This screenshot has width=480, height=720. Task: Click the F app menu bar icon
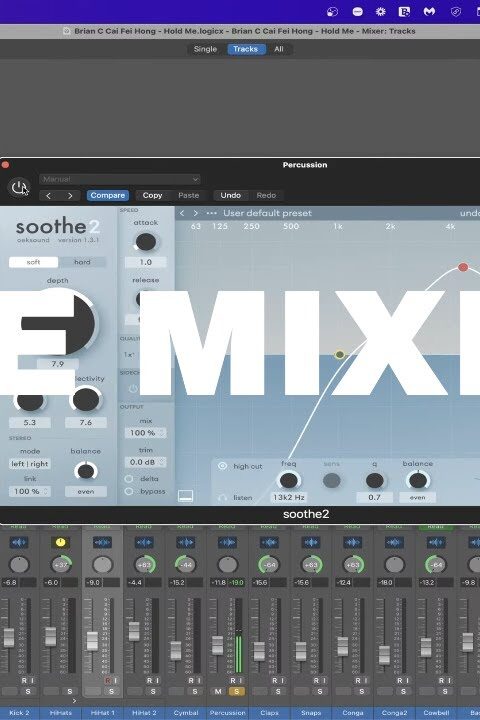pyautogui.click(x=404, y=11)
